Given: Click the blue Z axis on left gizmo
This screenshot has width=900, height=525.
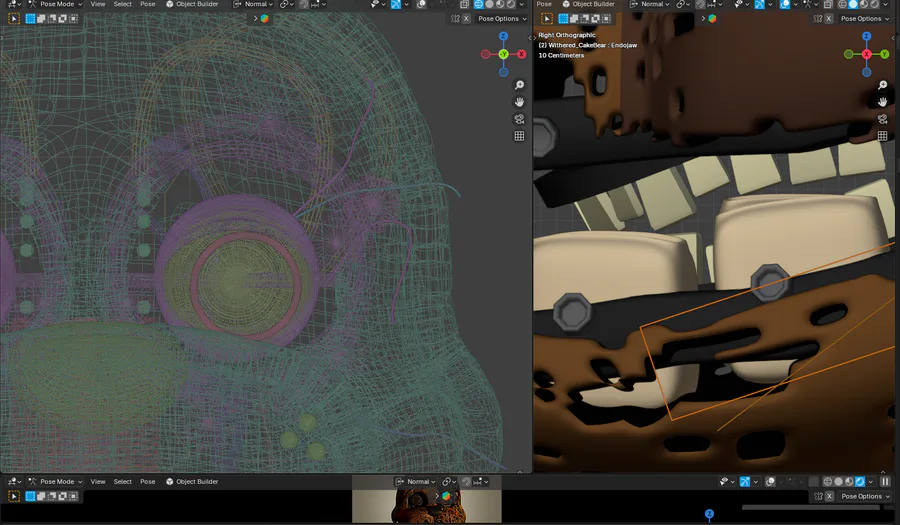Looking at the screenshot, I should (x=503, y=36).
